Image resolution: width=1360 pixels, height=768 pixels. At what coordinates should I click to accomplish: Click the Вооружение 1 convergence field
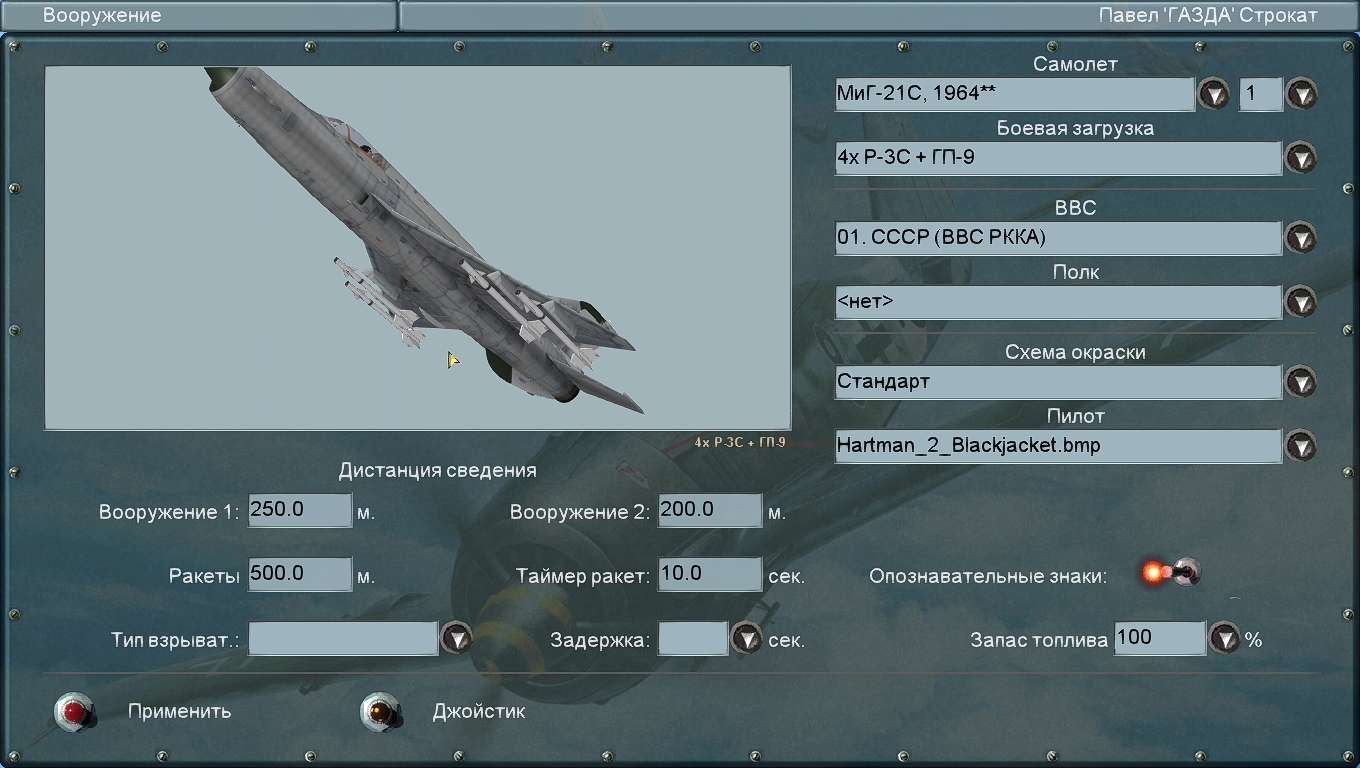click(x=300, y=510)
